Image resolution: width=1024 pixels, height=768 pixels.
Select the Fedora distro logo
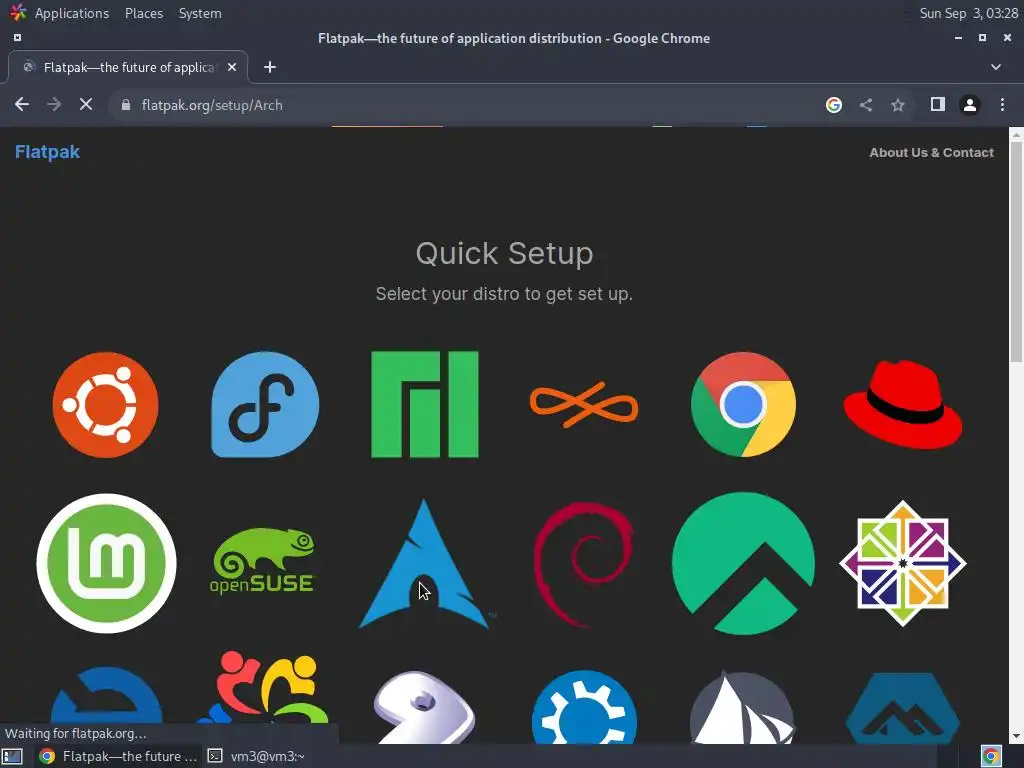coord(265,404)
